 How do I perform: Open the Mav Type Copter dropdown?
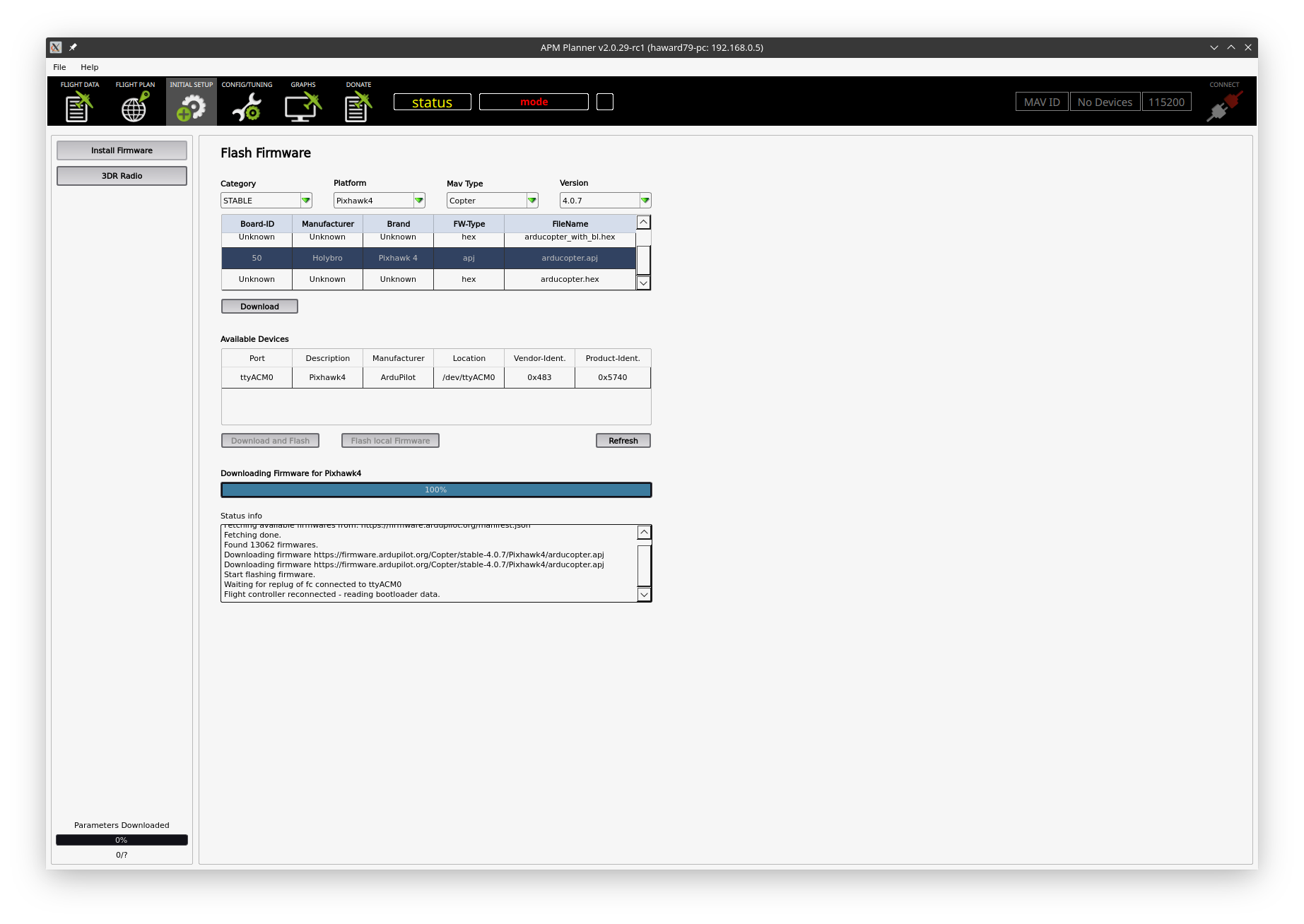pos(493,201)
